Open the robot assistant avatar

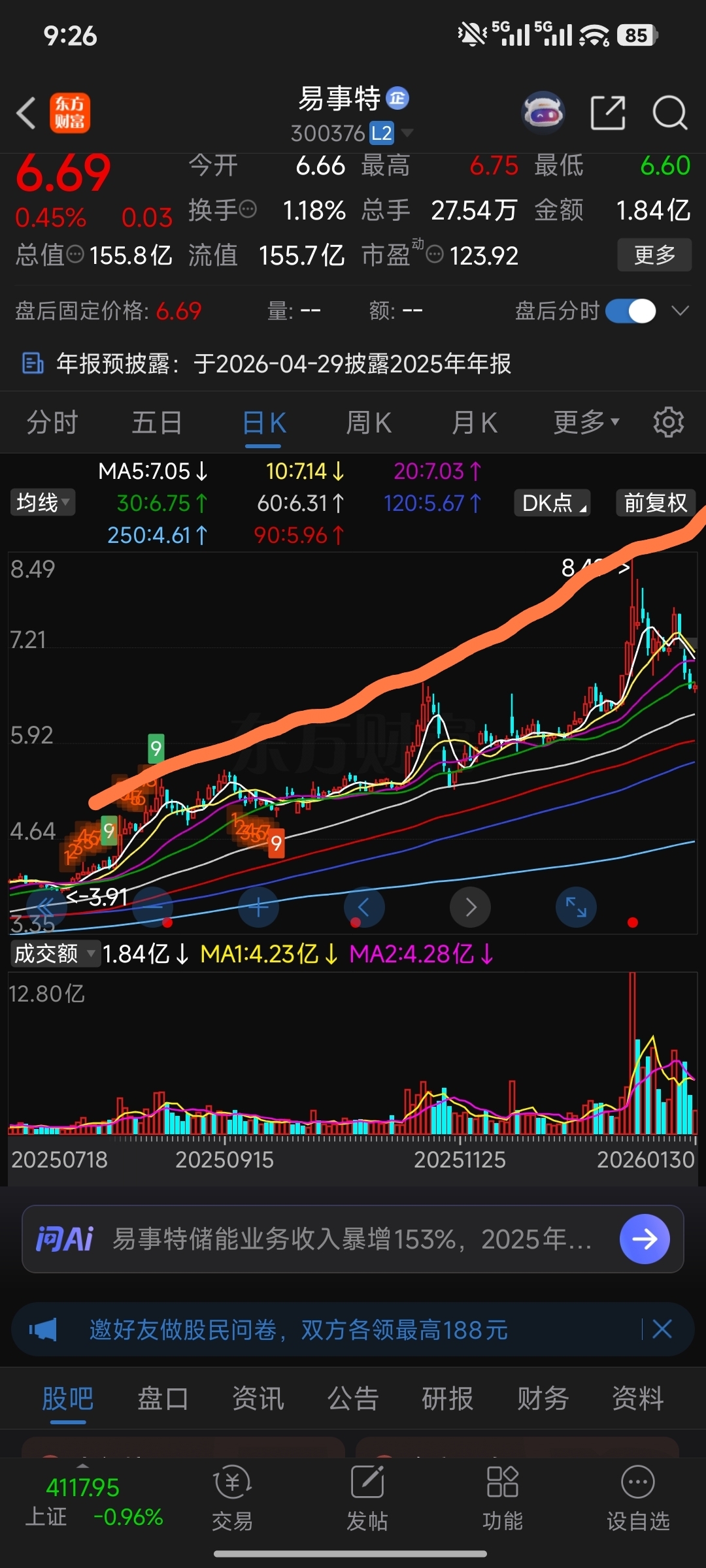pos(543,113)
